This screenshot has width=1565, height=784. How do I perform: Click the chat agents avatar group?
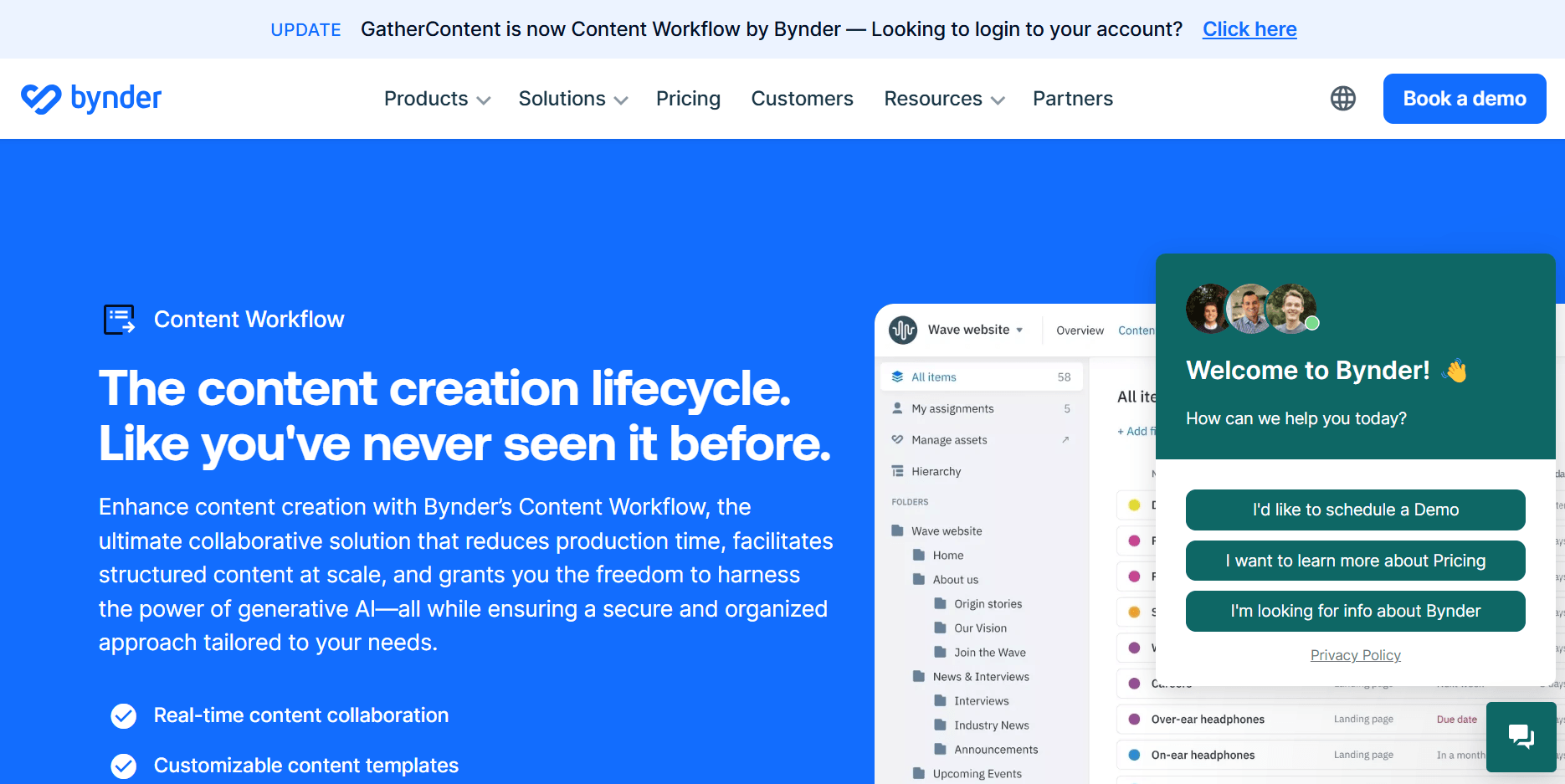tap(1252, 309)
